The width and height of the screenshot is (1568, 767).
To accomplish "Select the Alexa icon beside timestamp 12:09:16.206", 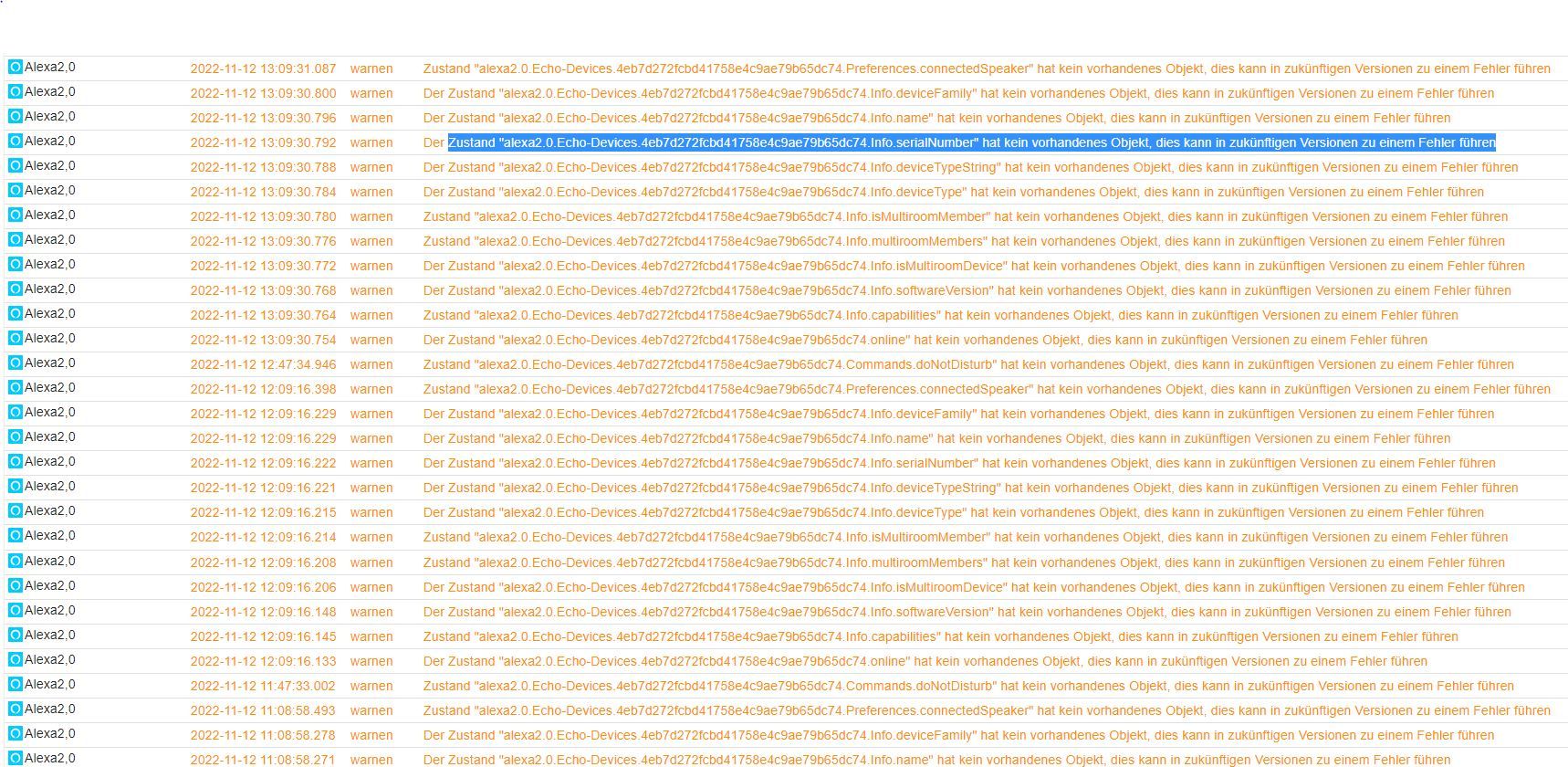I will click(x=16, y=585).
